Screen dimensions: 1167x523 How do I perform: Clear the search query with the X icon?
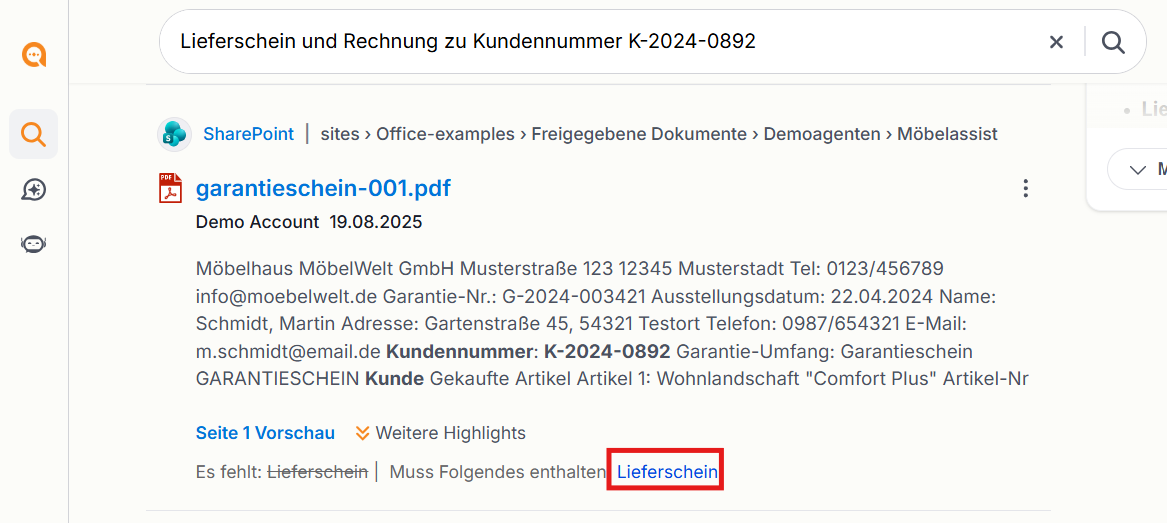[x=1055, y=42]
